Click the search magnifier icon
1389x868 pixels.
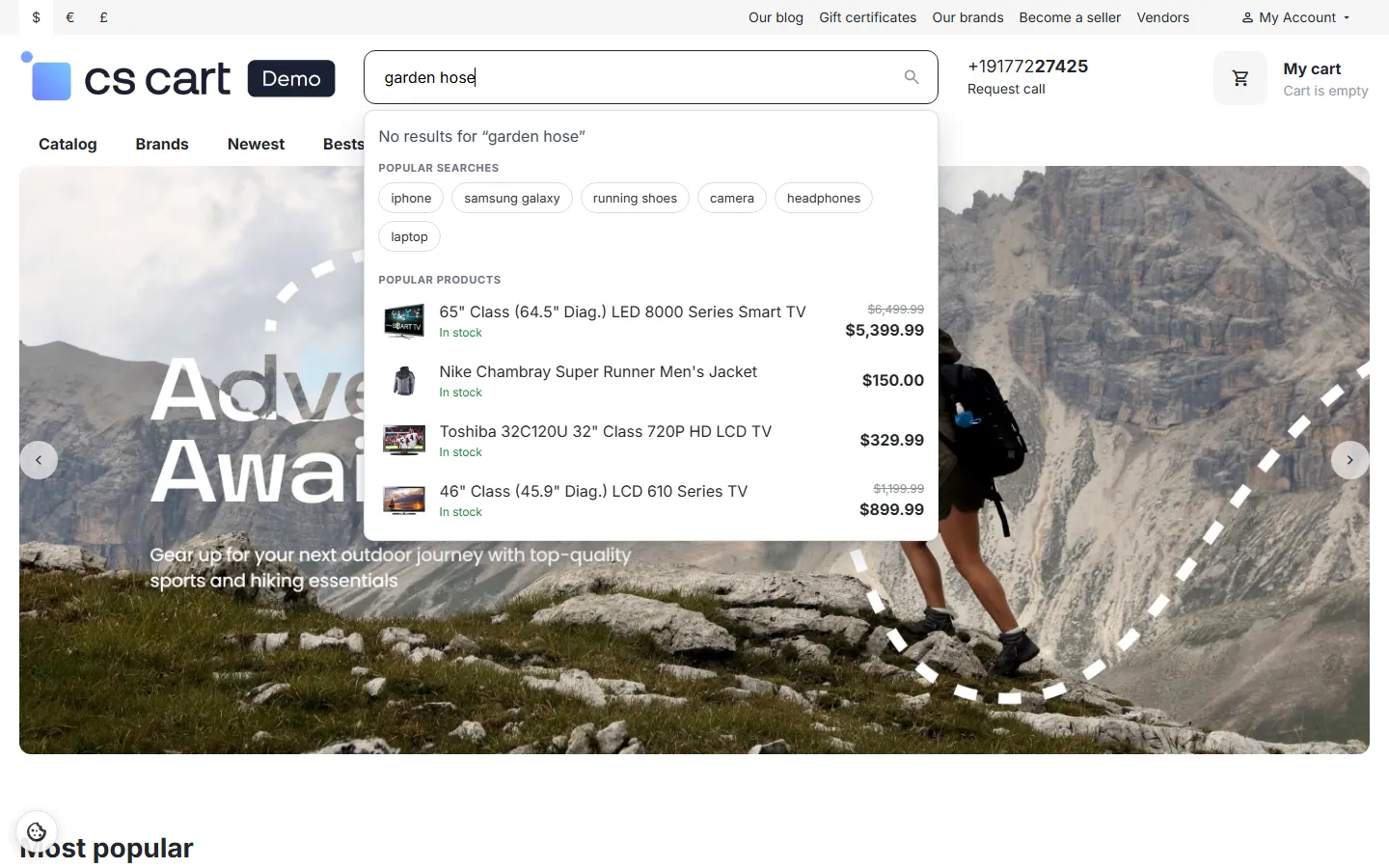(912, 77)
